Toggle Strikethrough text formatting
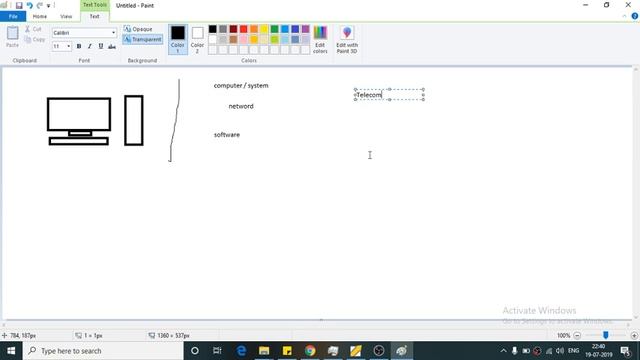Image resolution: width=640 pixels, height=360 pixels. point(112,46)
